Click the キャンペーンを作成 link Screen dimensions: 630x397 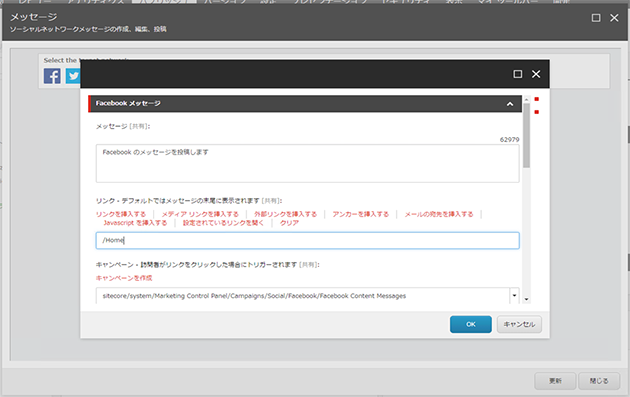[x=124, y=278]
